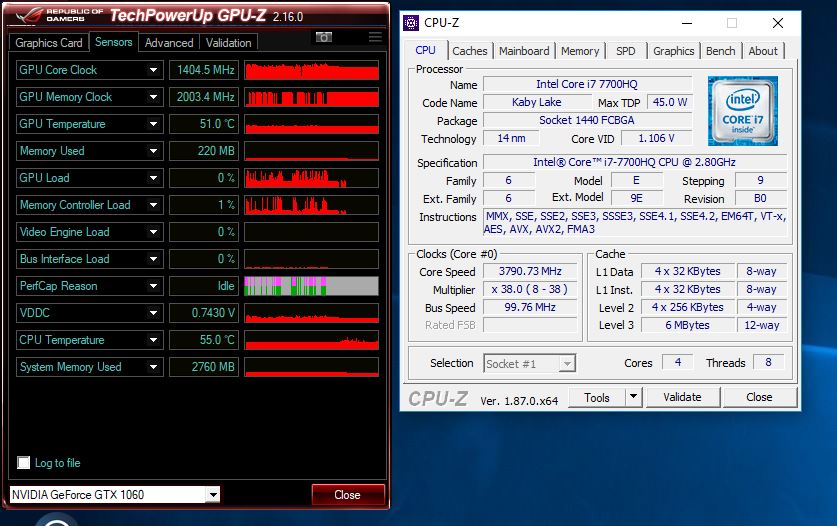Image resolution: width=837 pixels, height=526 pixels.
Task: Click the Close button in CPU-Z
Action: 760,397
